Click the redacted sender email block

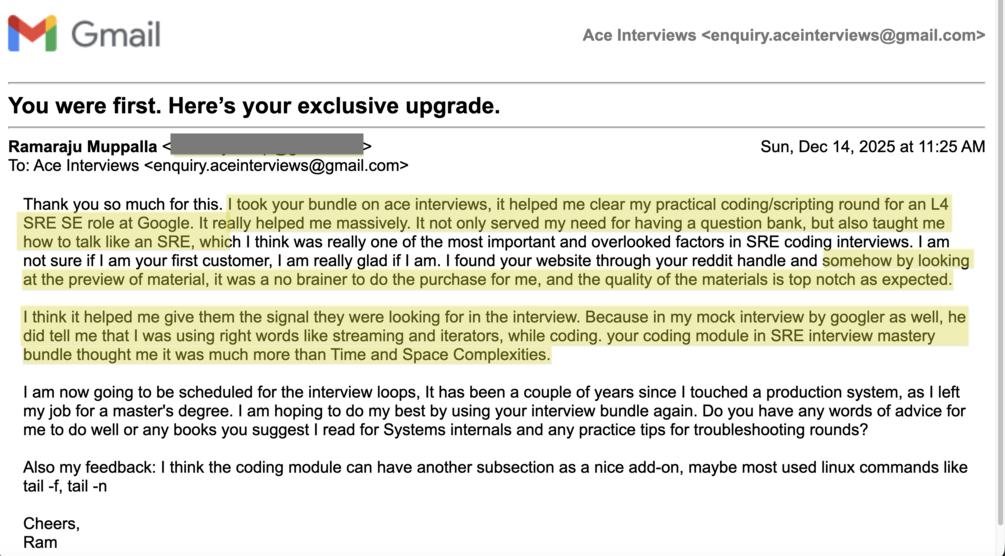coord(267,145)
